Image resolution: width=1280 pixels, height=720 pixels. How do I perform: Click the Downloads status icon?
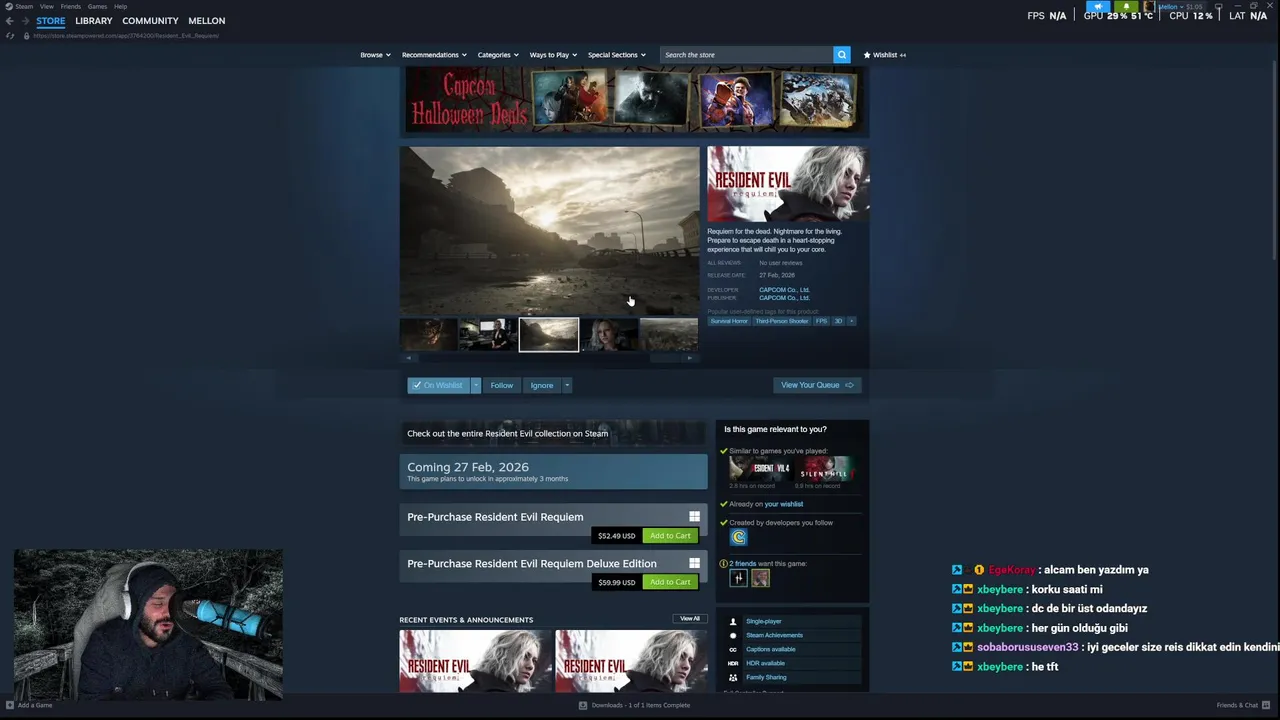(x=583, y=705)
